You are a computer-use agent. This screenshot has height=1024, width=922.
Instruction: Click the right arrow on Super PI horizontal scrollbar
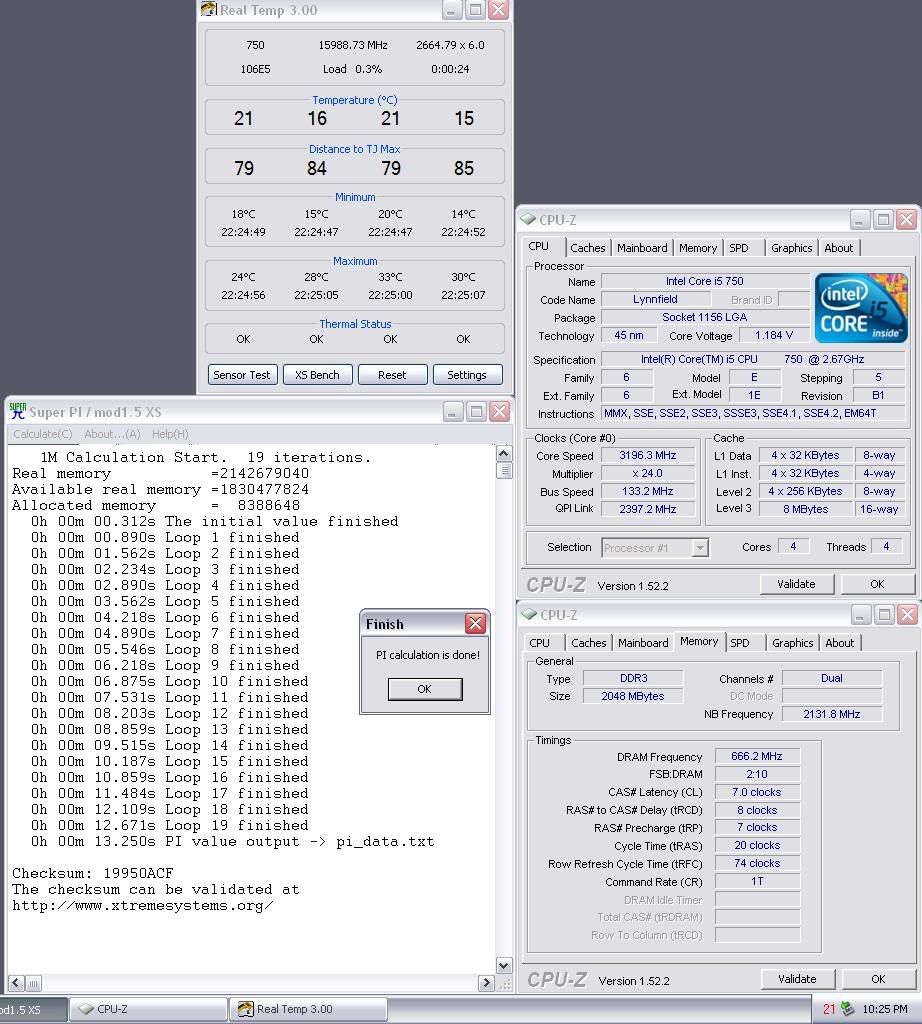[486, 982]
